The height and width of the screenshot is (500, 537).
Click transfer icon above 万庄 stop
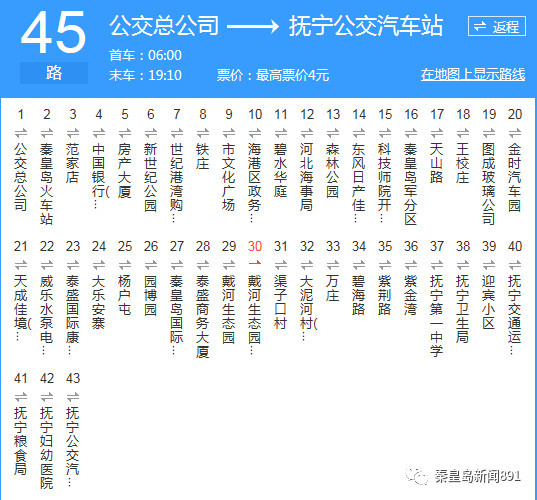pyautogui.click(x=333, y=265)
